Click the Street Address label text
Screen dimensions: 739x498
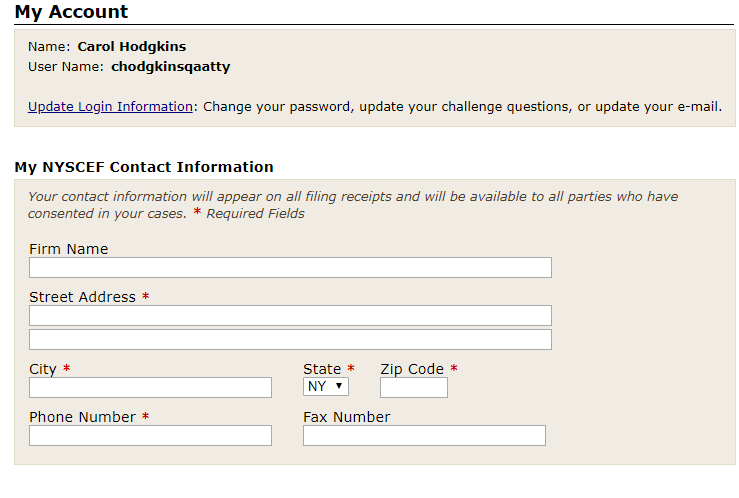tap(82, 297)
